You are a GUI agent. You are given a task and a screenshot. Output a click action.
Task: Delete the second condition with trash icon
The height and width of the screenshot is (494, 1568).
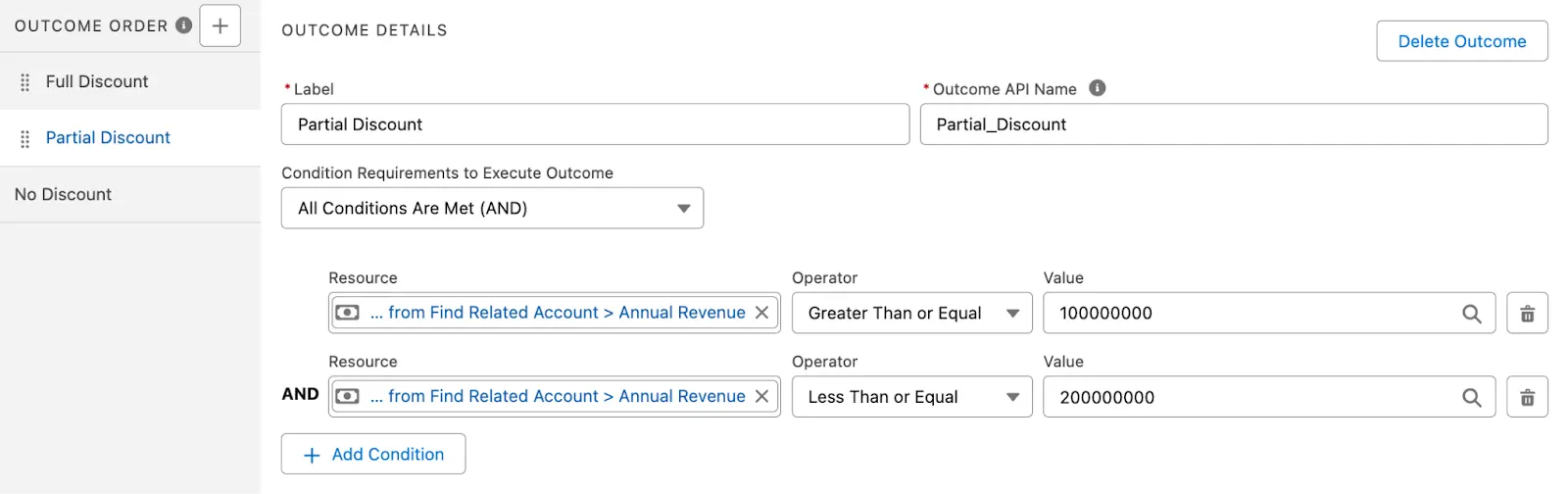pos(1527,397)
